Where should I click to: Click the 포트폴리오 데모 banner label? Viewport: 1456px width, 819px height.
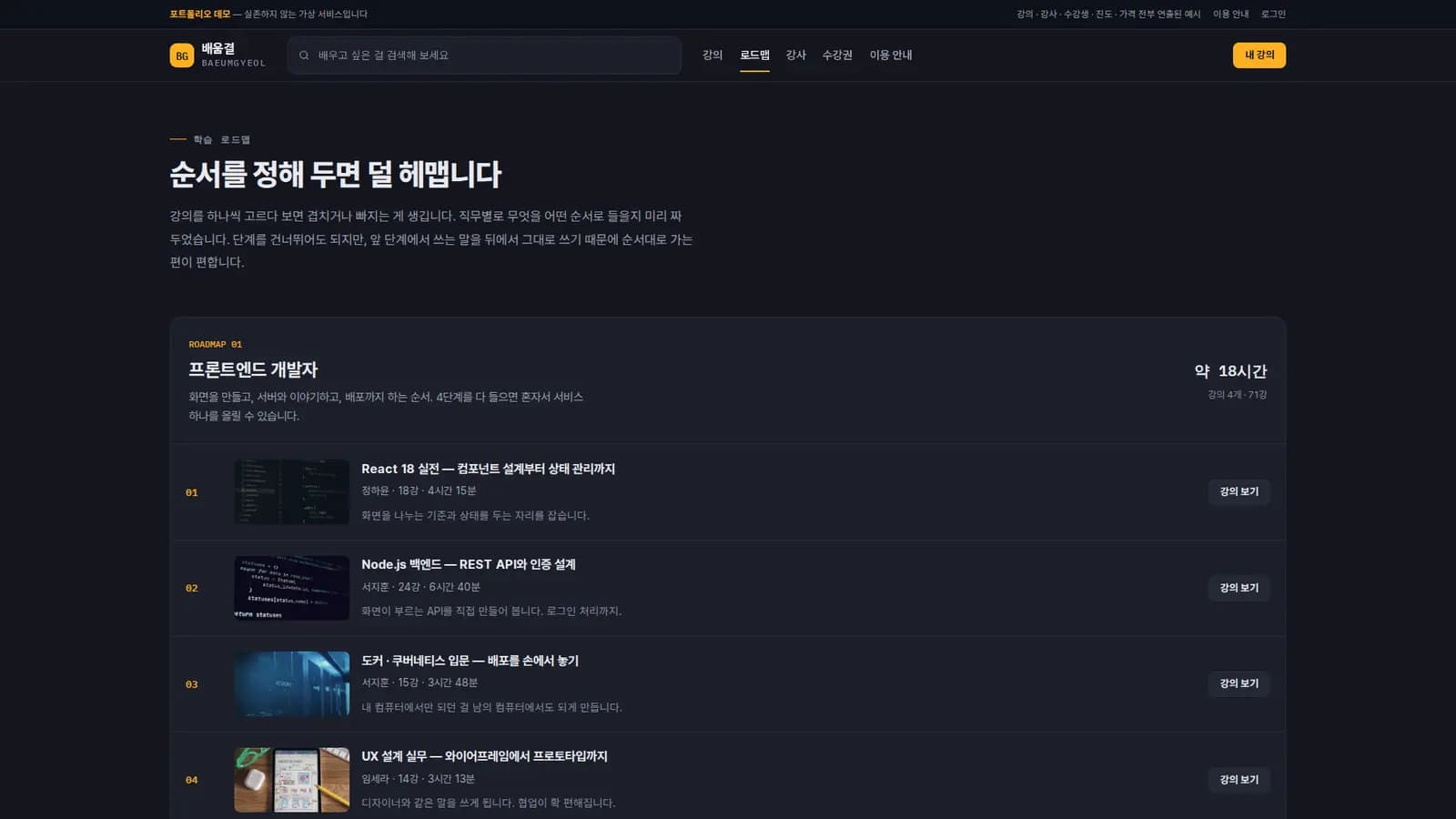click(x=200, y=15)
